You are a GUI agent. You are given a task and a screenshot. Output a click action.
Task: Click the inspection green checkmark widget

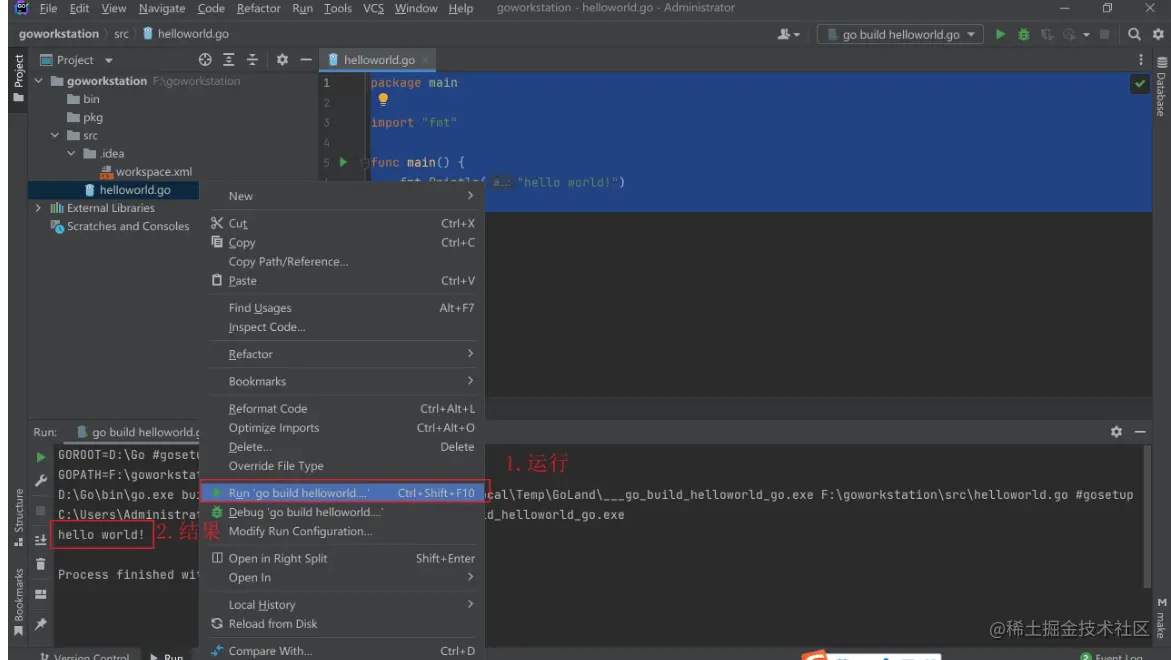(1140, 84)
